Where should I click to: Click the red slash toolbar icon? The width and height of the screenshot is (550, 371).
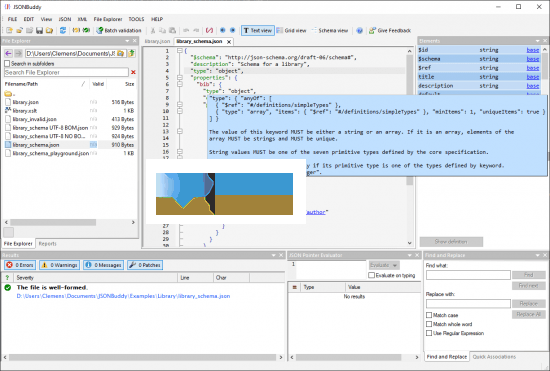click(x=209, y=31)
